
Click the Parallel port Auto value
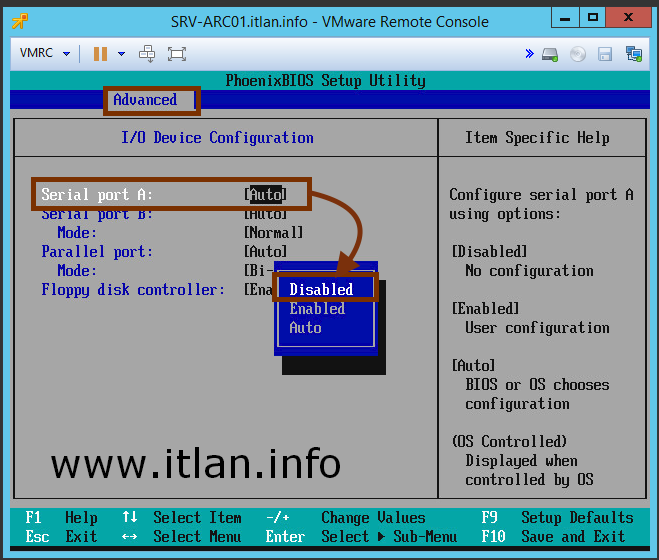click(x=265, y=252)
